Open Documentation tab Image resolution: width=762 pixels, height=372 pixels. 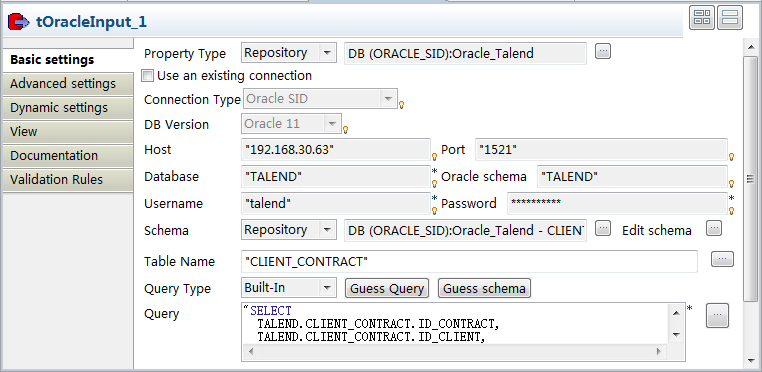pyautogui.click(x=68, y=156)
